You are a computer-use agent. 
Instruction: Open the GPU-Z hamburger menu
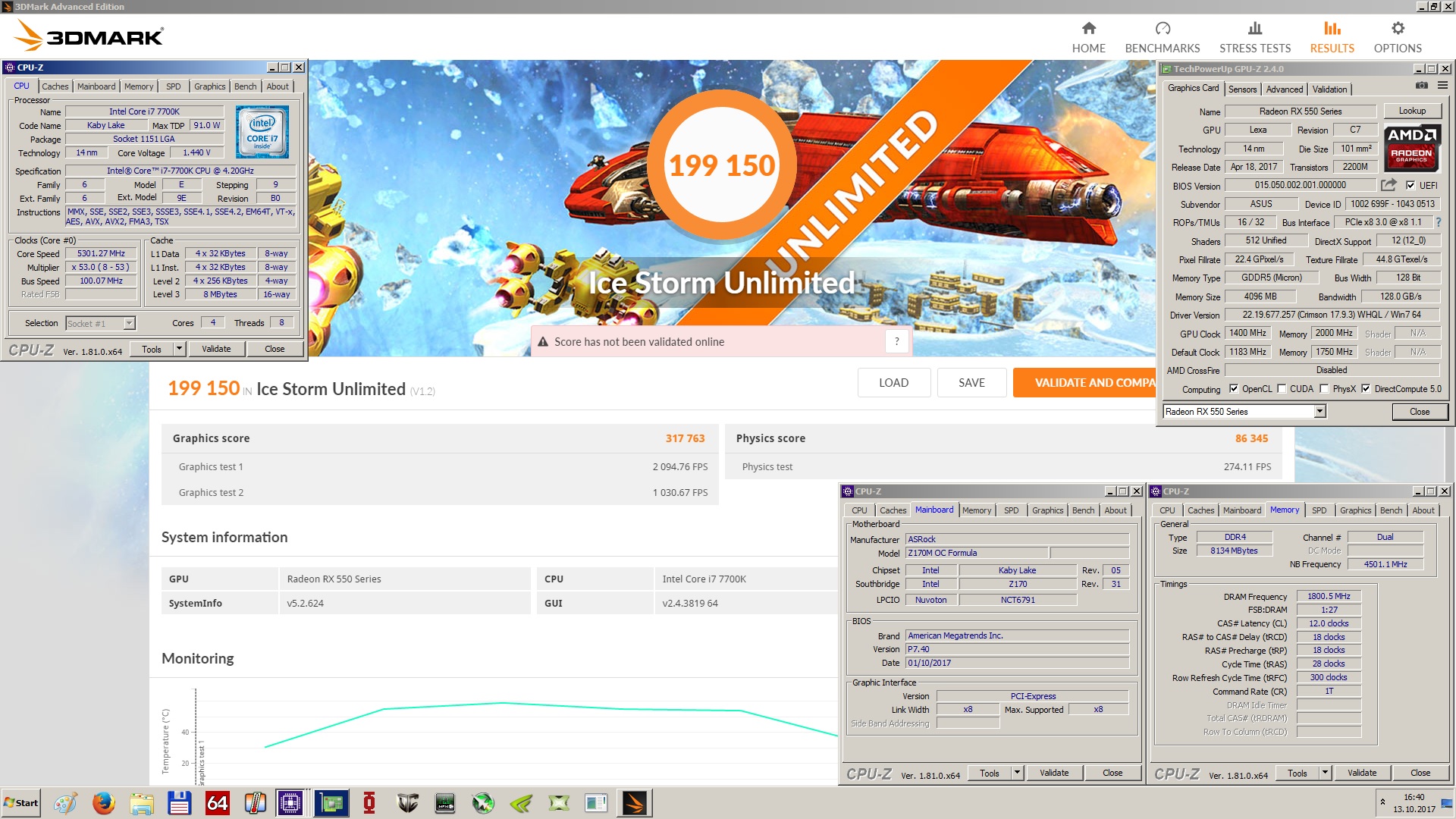(1442, 86)
